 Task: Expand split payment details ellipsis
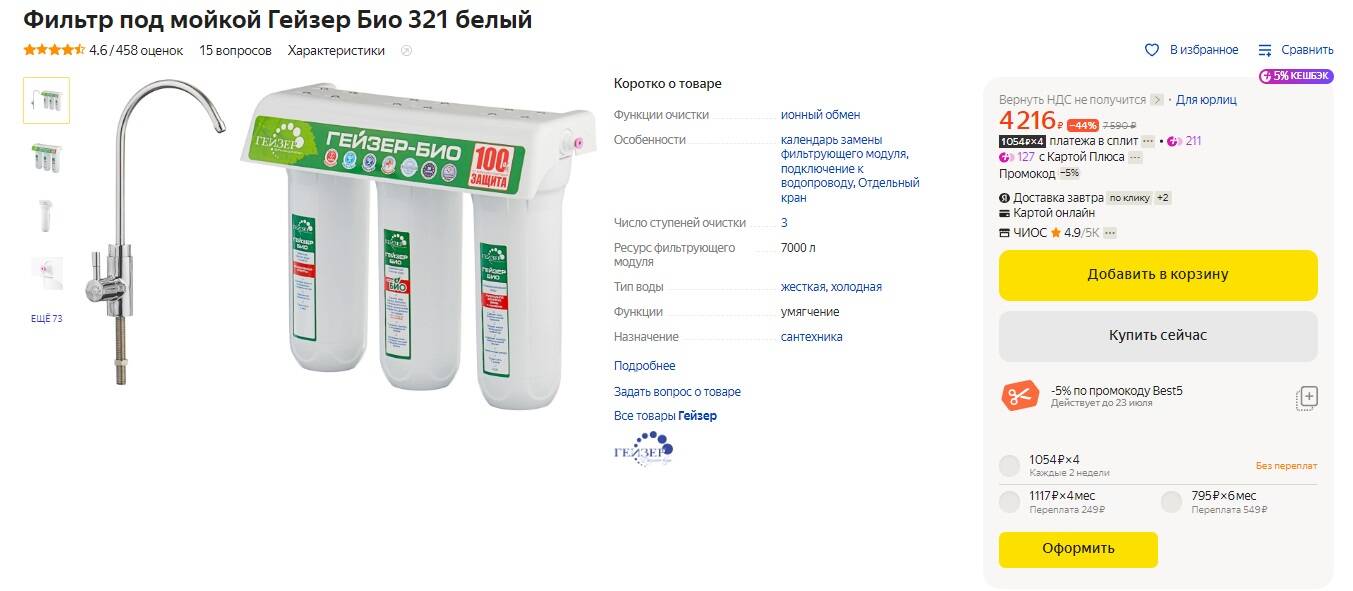(1148, 141)
